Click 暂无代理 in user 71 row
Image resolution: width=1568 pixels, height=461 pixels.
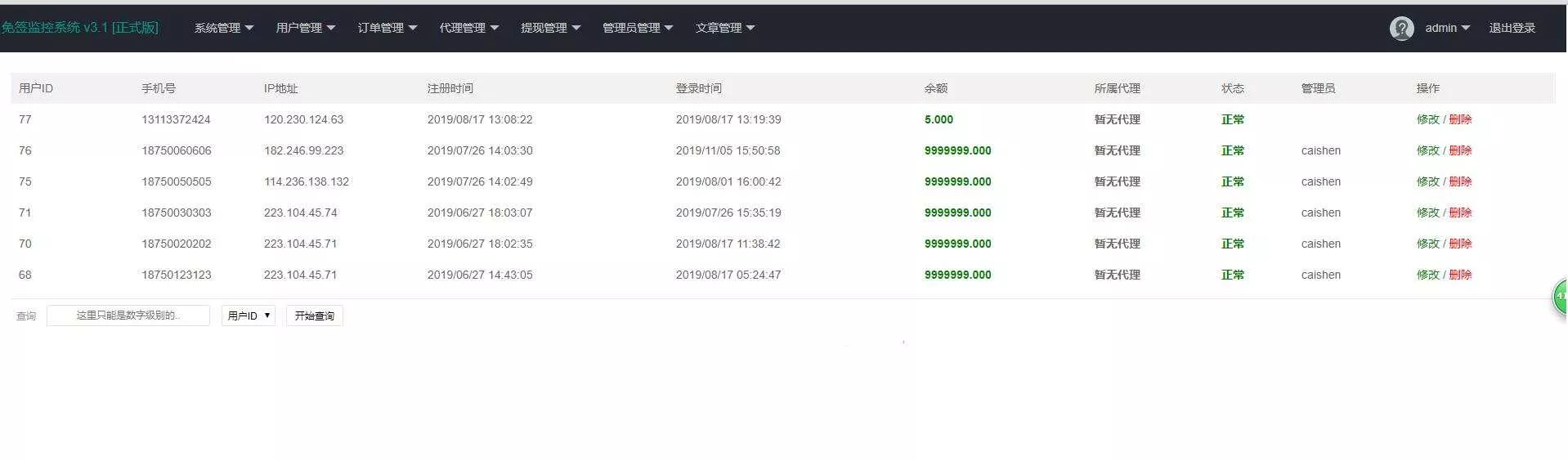click(1117, 213)
